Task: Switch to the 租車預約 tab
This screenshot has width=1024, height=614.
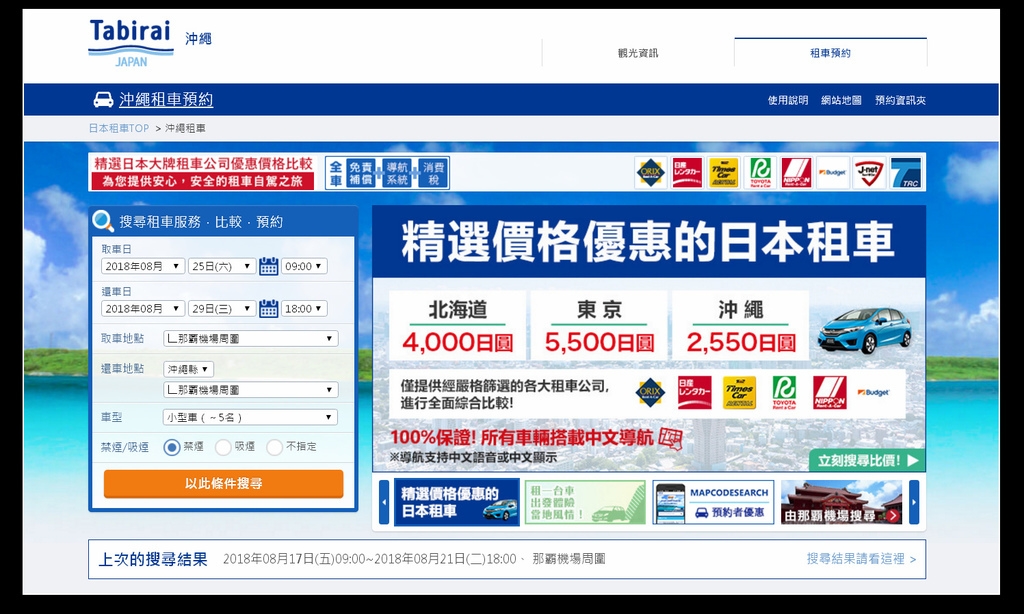Action: (830, 53)
